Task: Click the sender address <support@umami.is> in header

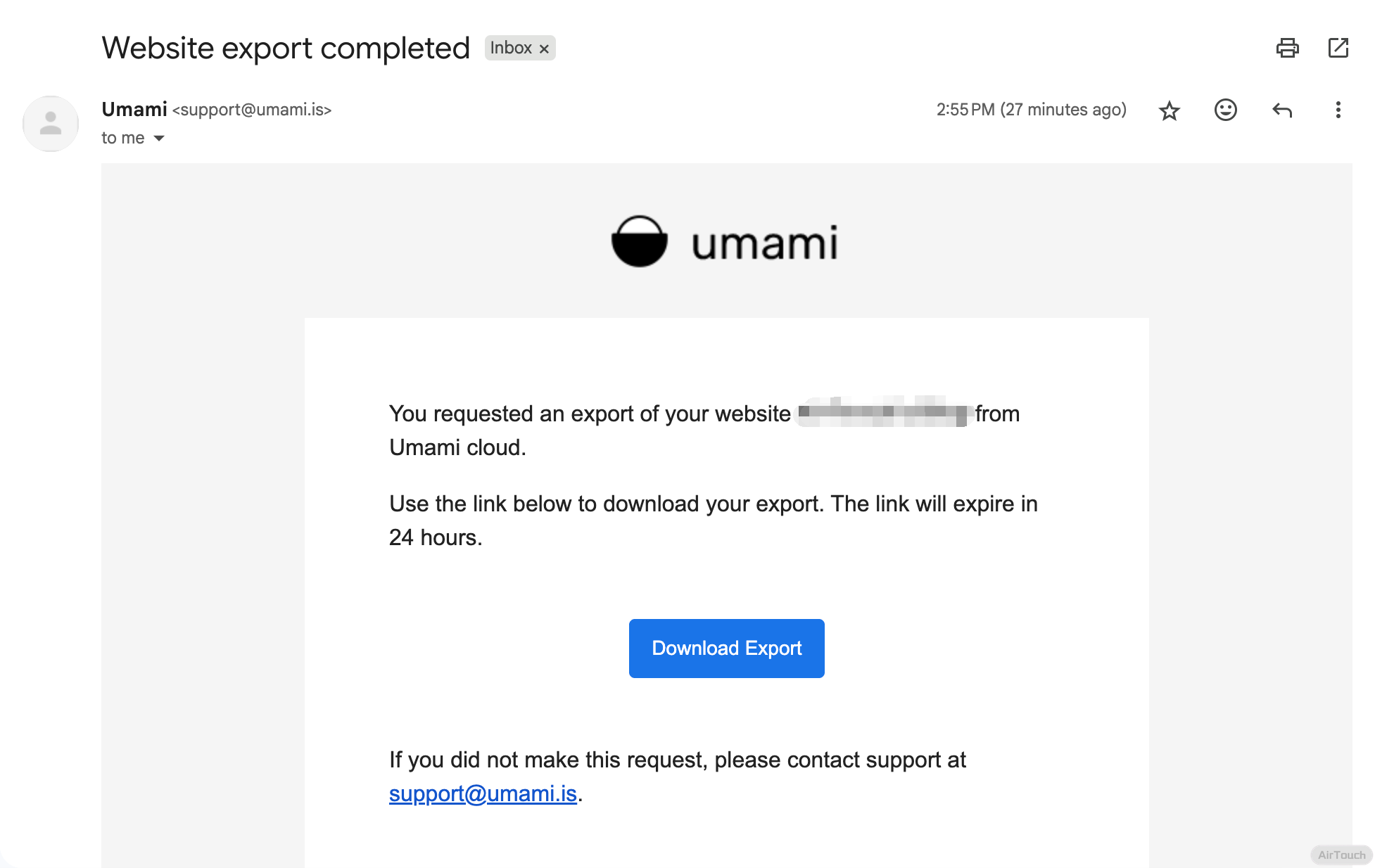Action: 252,110
